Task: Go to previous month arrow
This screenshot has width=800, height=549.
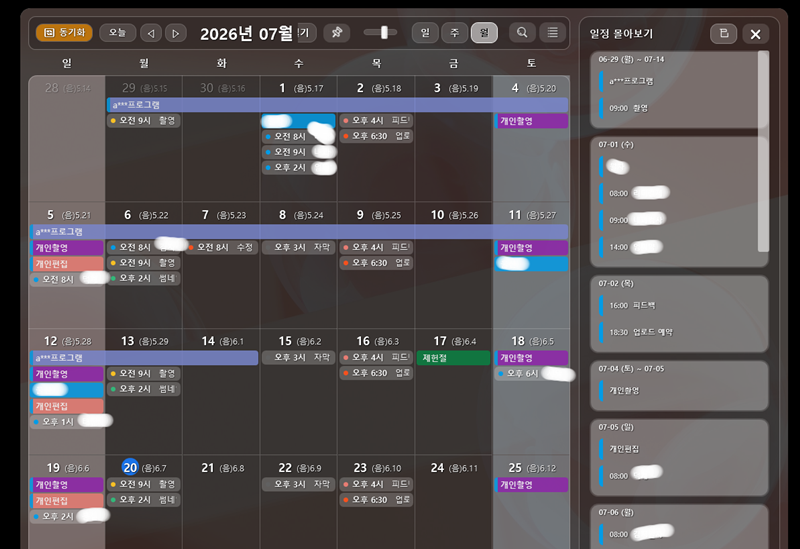Action: pyautogui.click(x=151, y=33)
